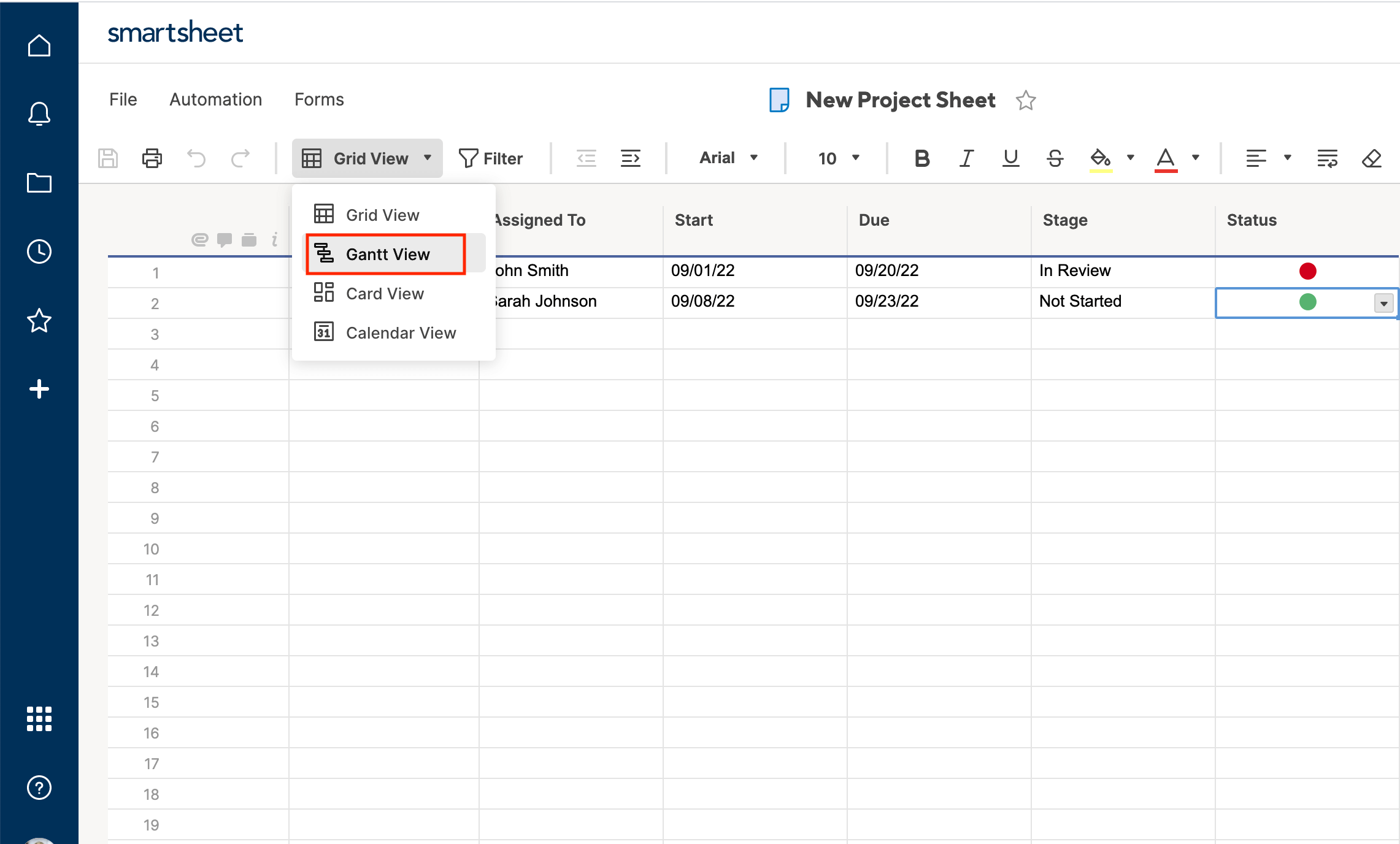Open Browse folder icon in sidebar
Image resolution: width=1400 pixels, height=844 pixels.
click(x=39, y=183)
